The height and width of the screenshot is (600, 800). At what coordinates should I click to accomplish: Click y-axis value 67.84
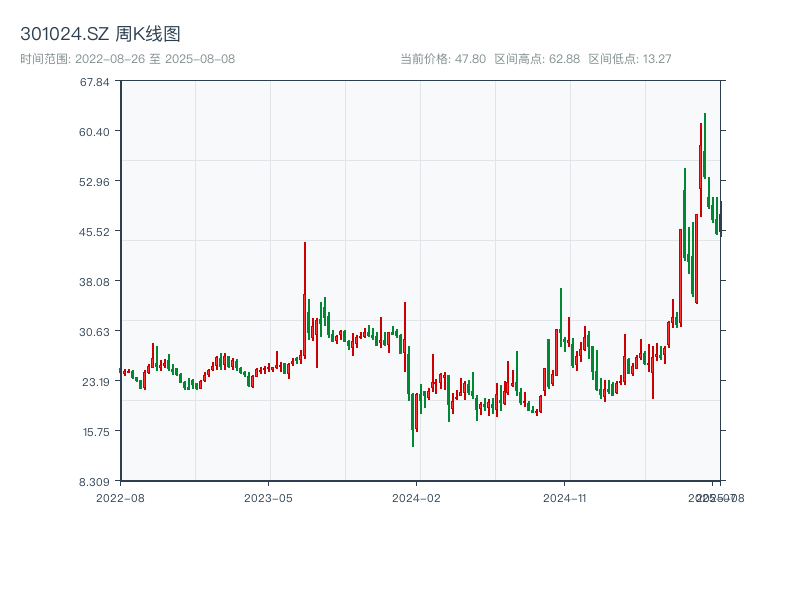94,82
